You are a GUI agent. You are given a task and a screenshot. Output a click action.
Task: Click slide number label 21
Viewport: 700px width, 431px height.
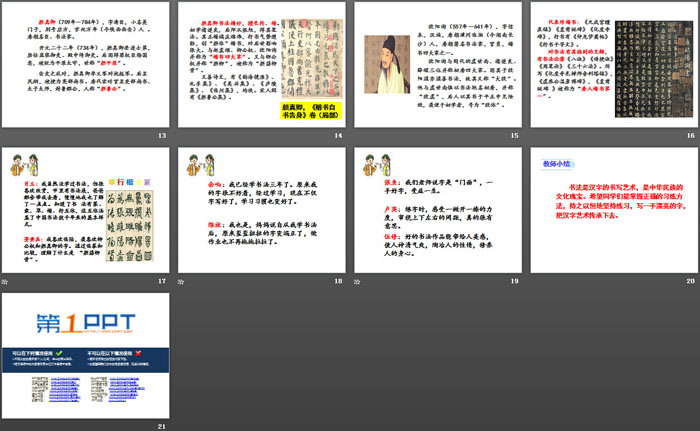point(162,427)
